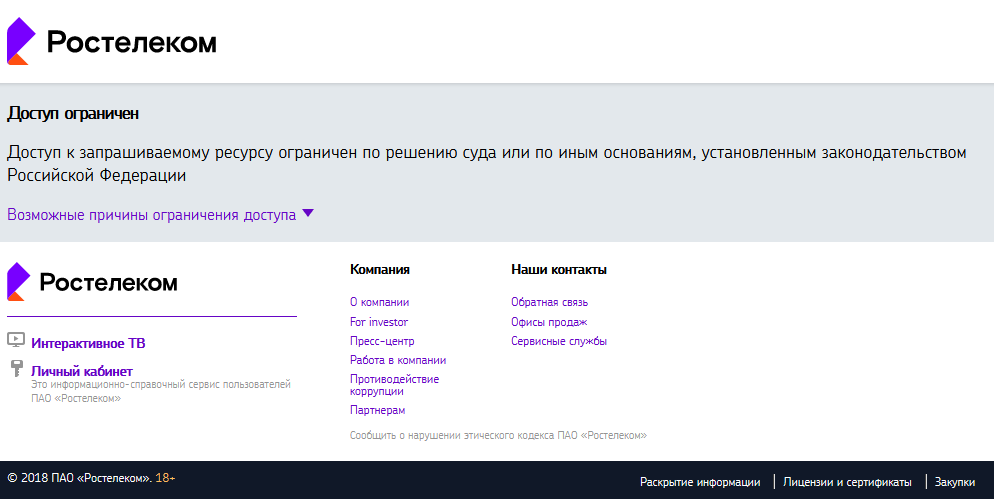The image size is (994, 499).
Task: Go to Личный кабинет
Action: [x=82, y=372]
